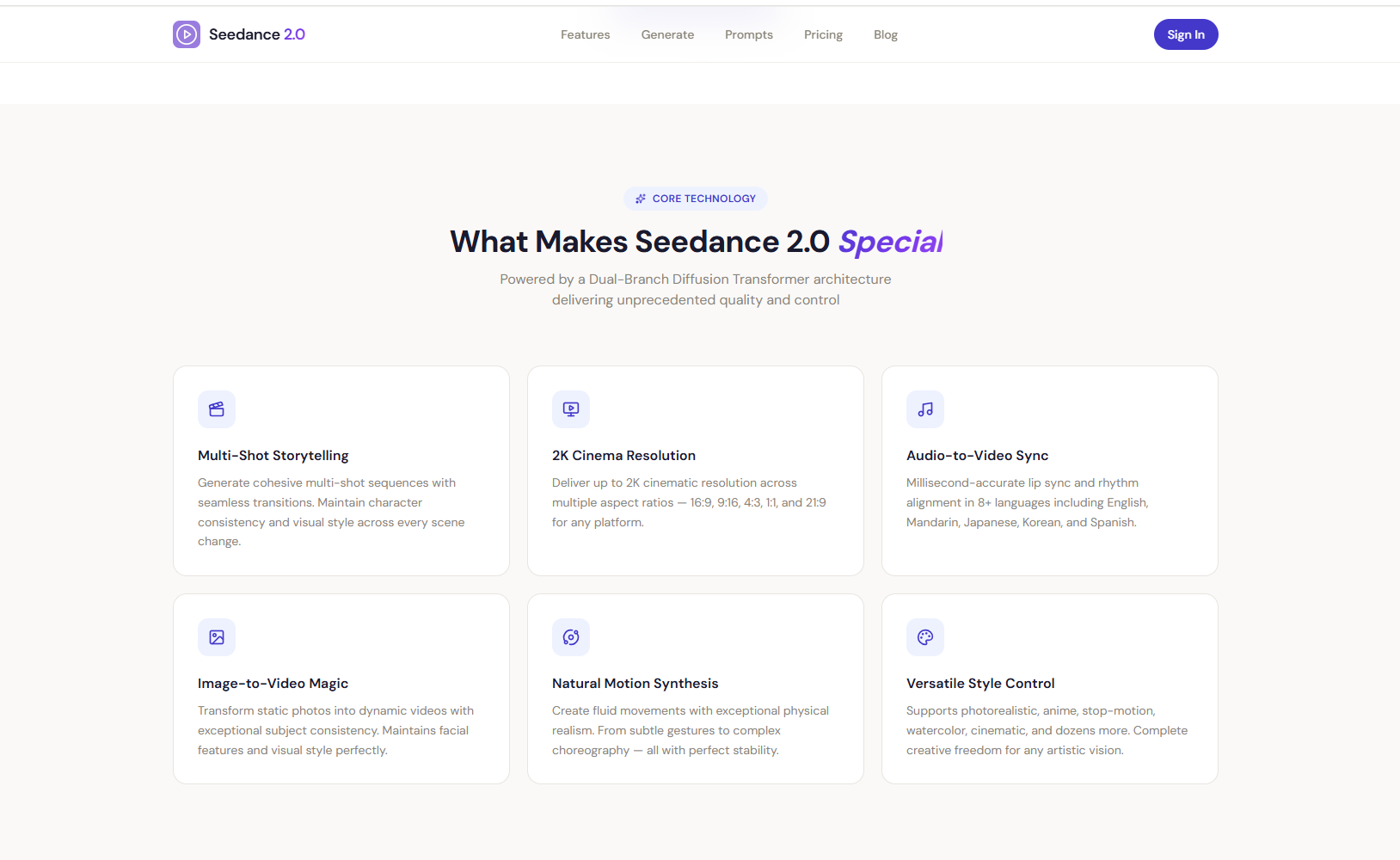Navigate to the Generate page
1400x860 pixels.
[x=667, y=34]
